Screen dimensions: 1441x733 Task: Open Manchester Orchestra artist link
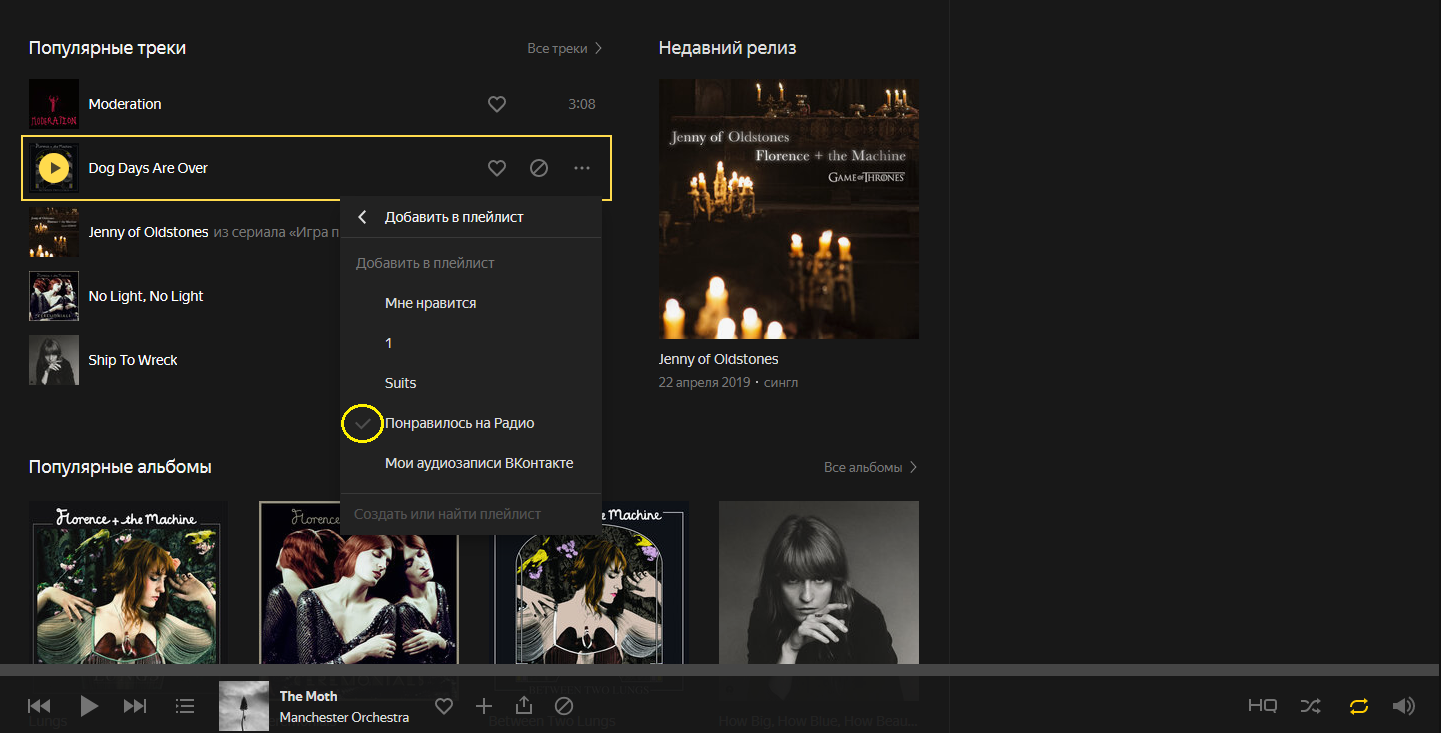(x=344, y=717)
